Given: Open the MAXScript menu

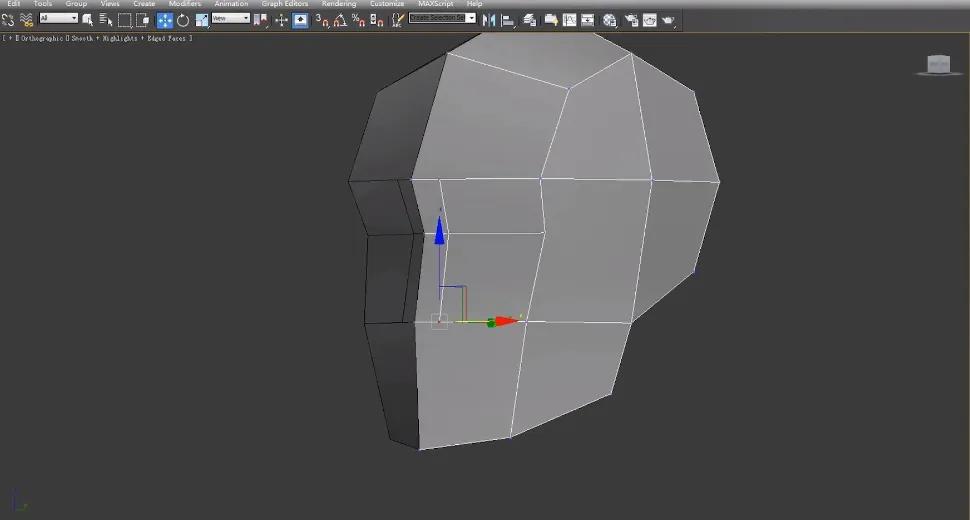Looking at the screenshot, I should [x=436, y=4].
